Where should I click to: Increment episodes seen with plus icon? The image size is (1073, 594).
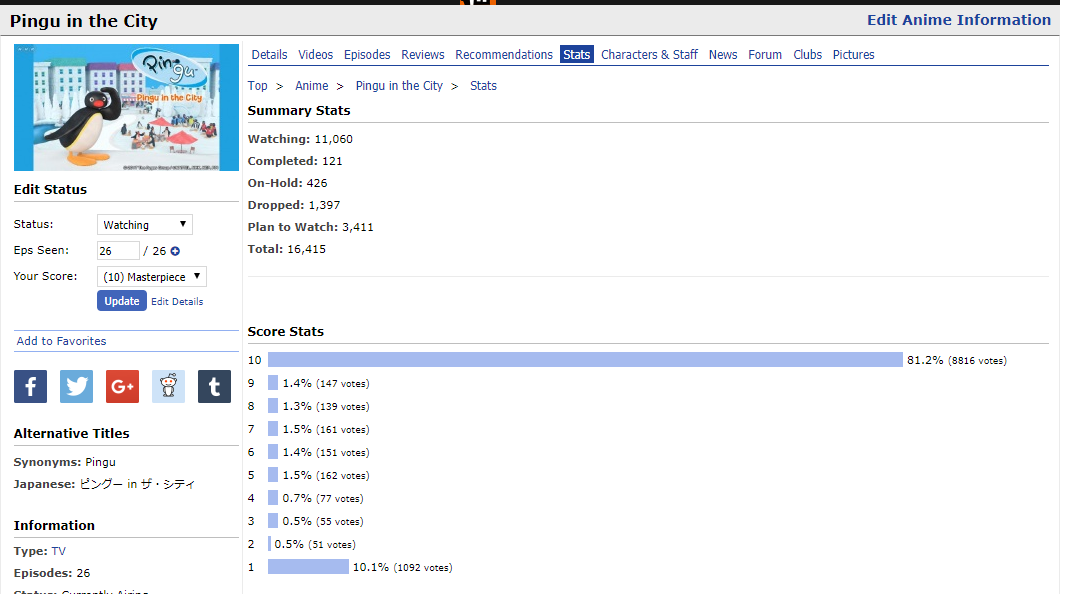[x=175, y=251]
